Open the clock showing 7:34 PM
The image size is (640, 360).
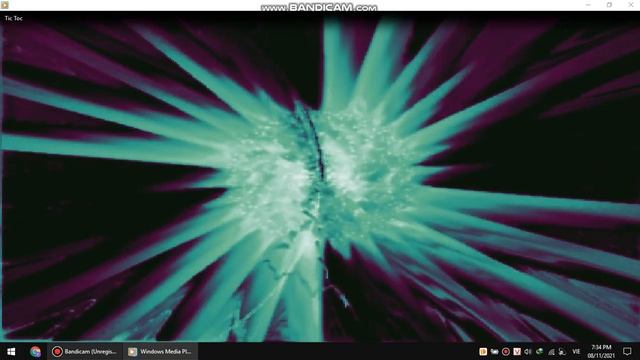[x=601, y=351]
